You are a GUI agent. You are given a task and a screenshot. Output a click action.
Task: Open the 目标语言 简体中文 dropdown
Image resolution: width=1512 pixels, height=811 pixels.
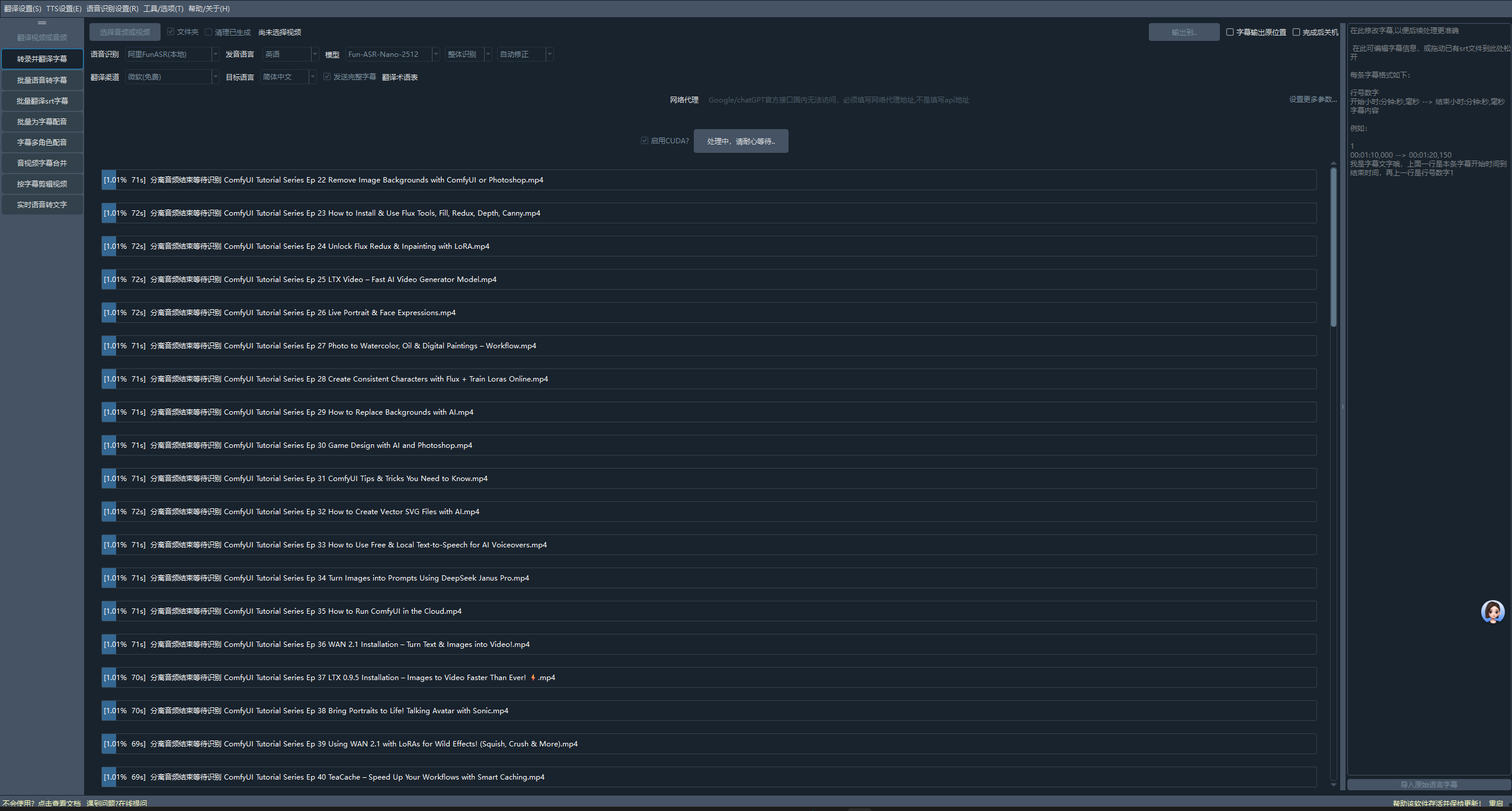pyautogui.click(x=288, y=77)
